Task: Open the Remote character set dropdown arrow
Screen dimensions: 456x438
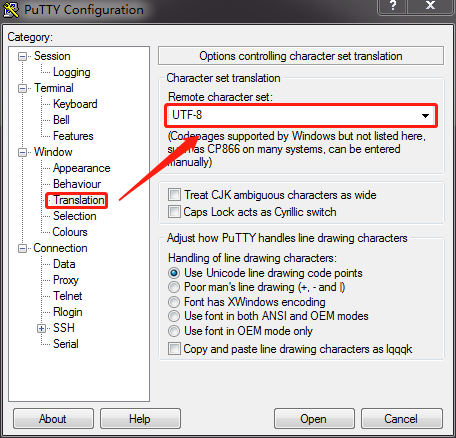Action: pyautogui.click(x=425, y=116)
